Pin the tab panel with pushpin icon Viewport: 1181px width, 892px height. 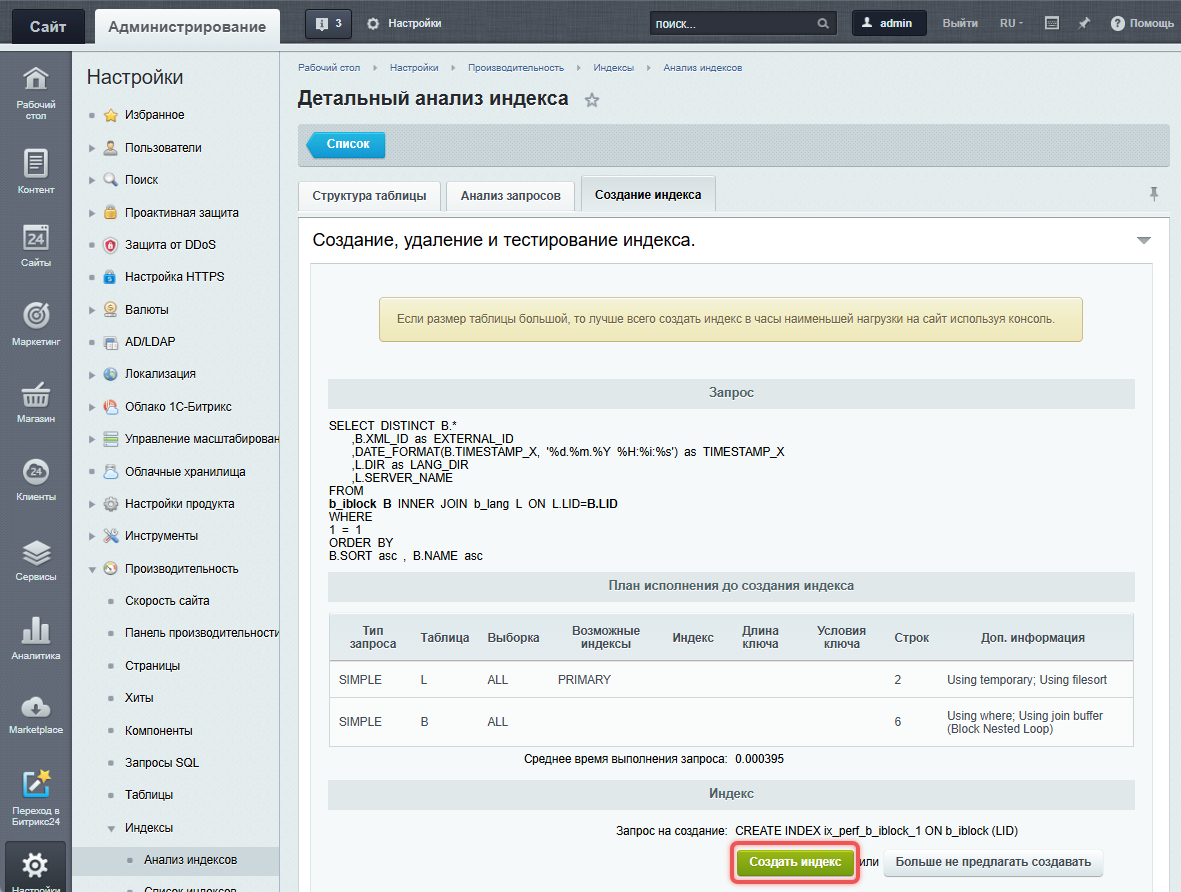coord(1153,194)
